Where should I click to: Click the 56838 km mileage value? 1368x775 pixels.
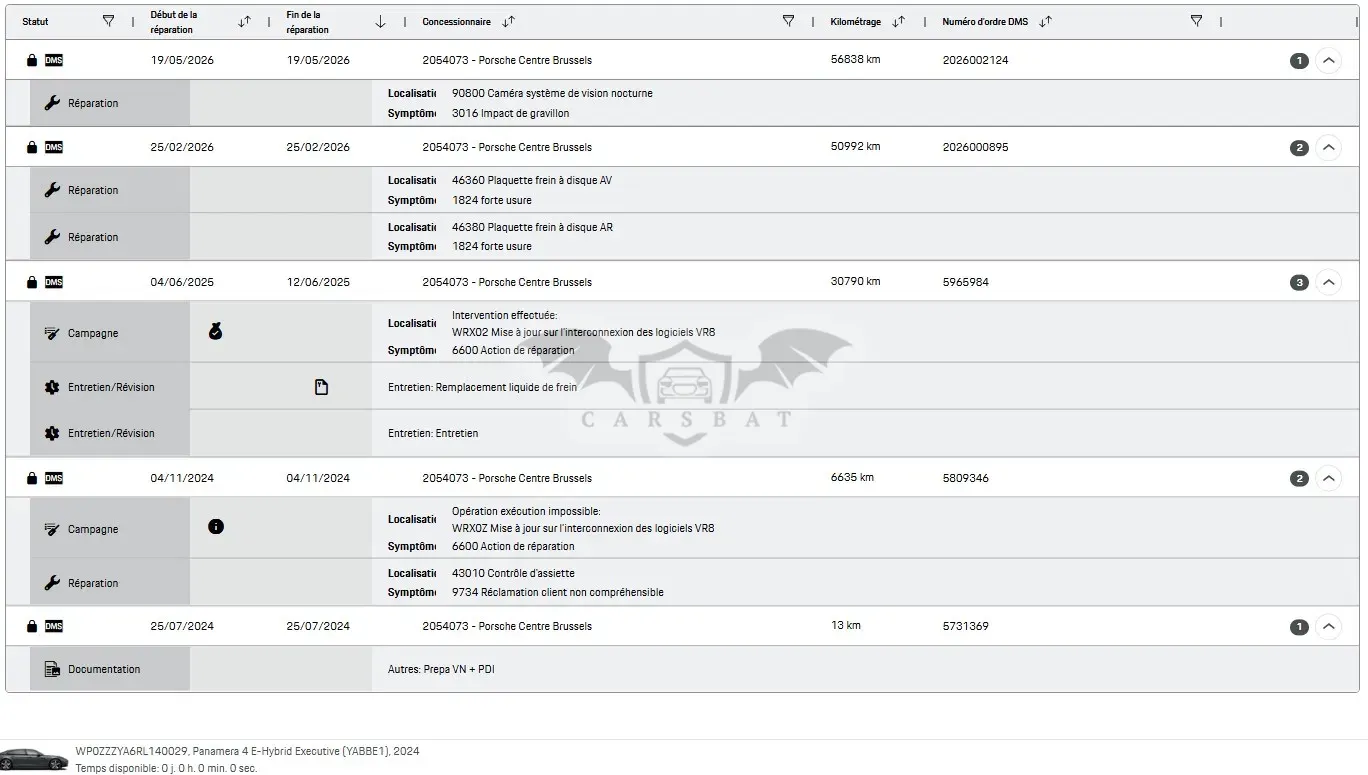pyautogui.click(x=855, y=59)
